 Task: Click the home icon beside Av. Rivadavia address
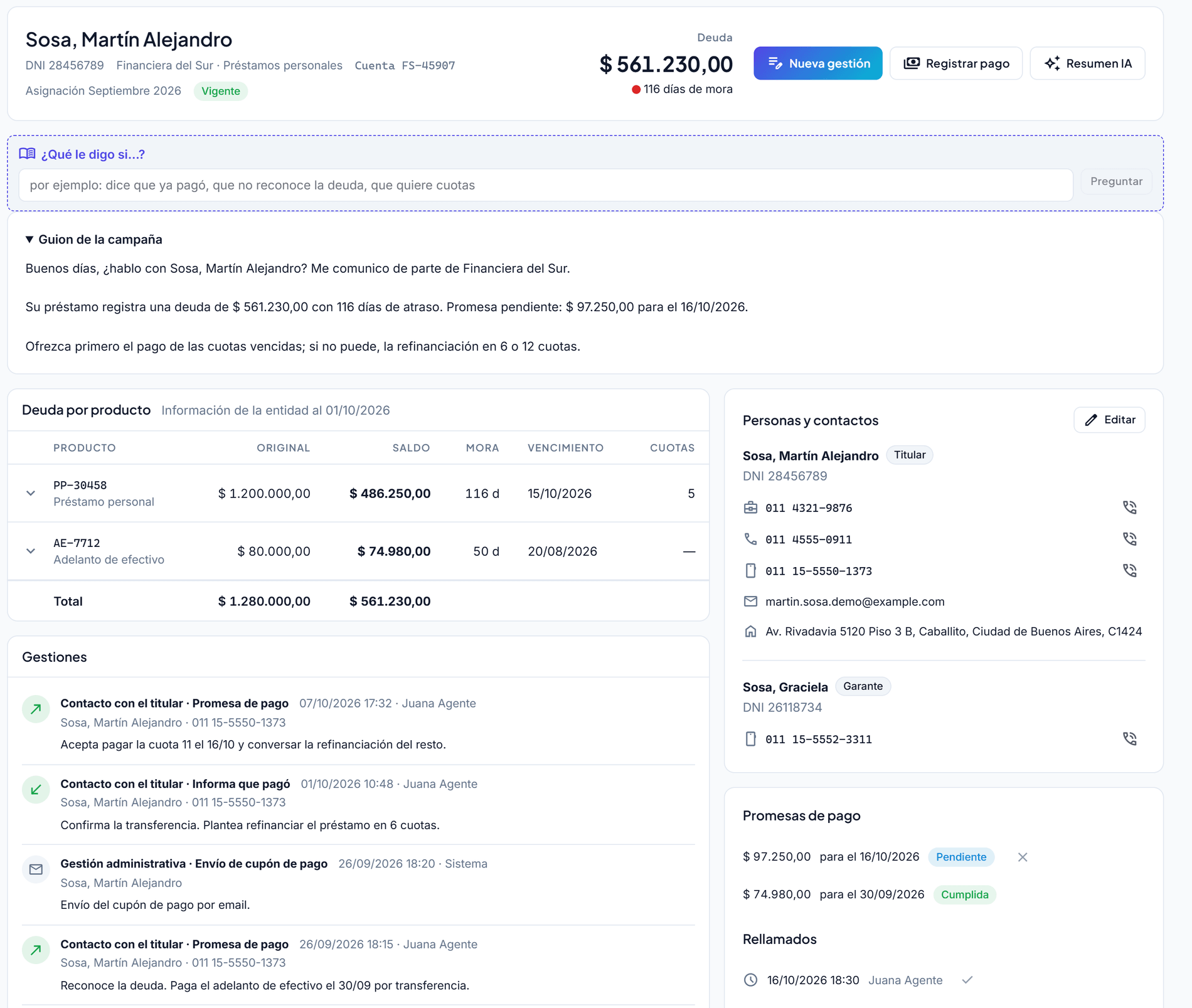750,632
